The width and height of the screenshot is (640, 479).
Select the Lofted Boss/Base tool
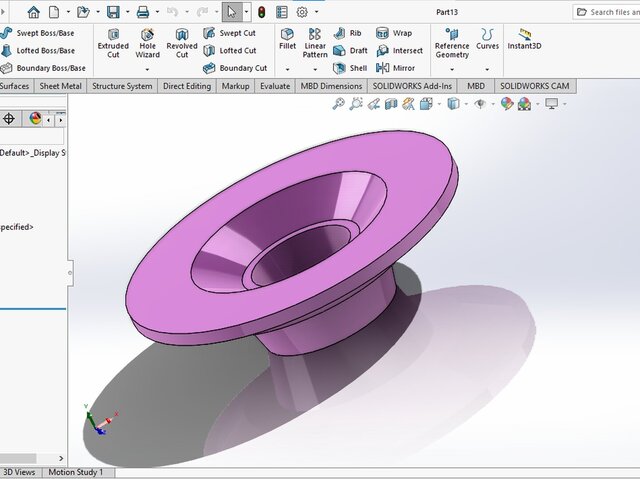[x=38, y=51]
